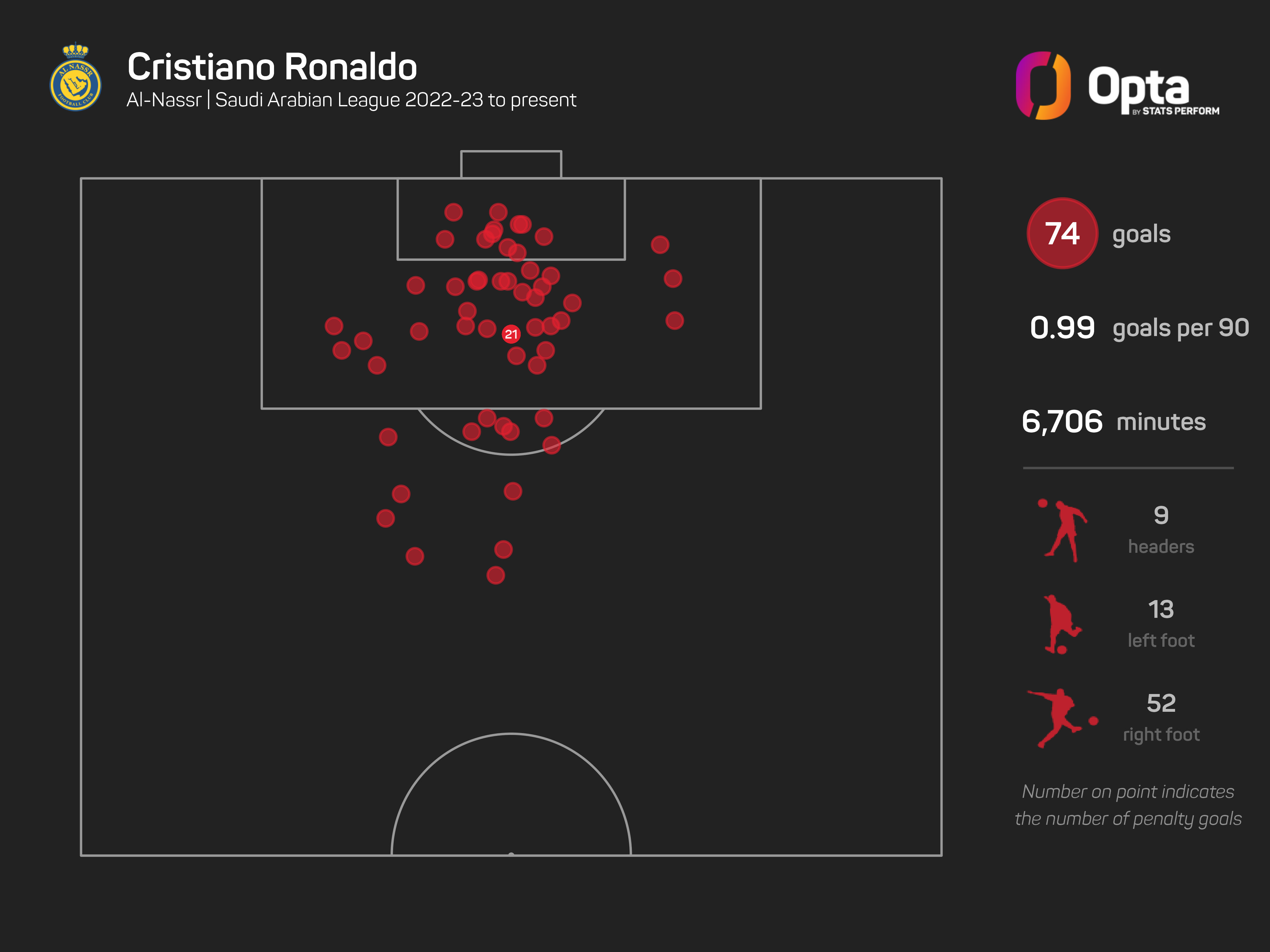
Task: Click the 13 left foot count
Action: pyautogui.click(x=1160, y=609)
